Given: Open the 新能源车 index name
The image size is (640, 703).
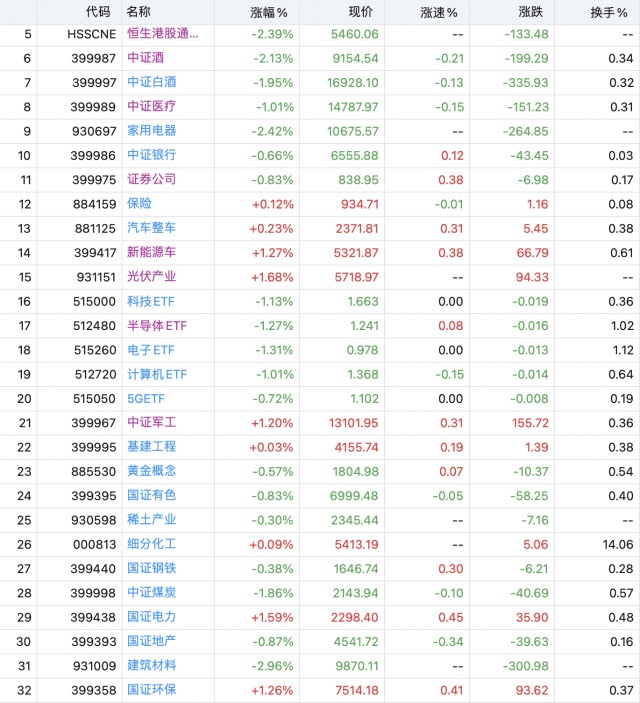Looking at the screenshot, I should 152,252.
